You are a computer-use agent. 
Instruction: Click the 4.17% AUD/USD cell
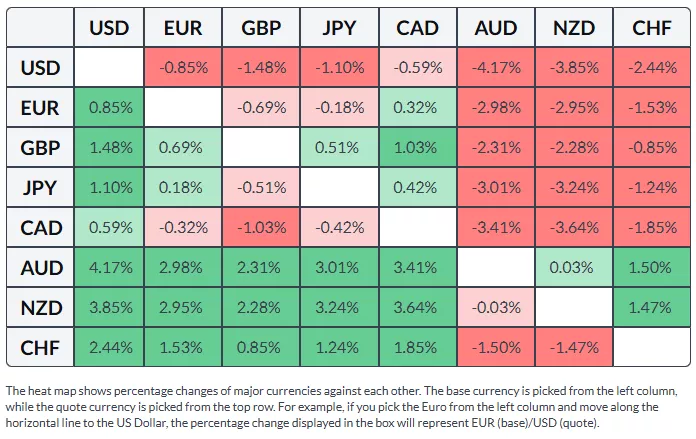109,268
